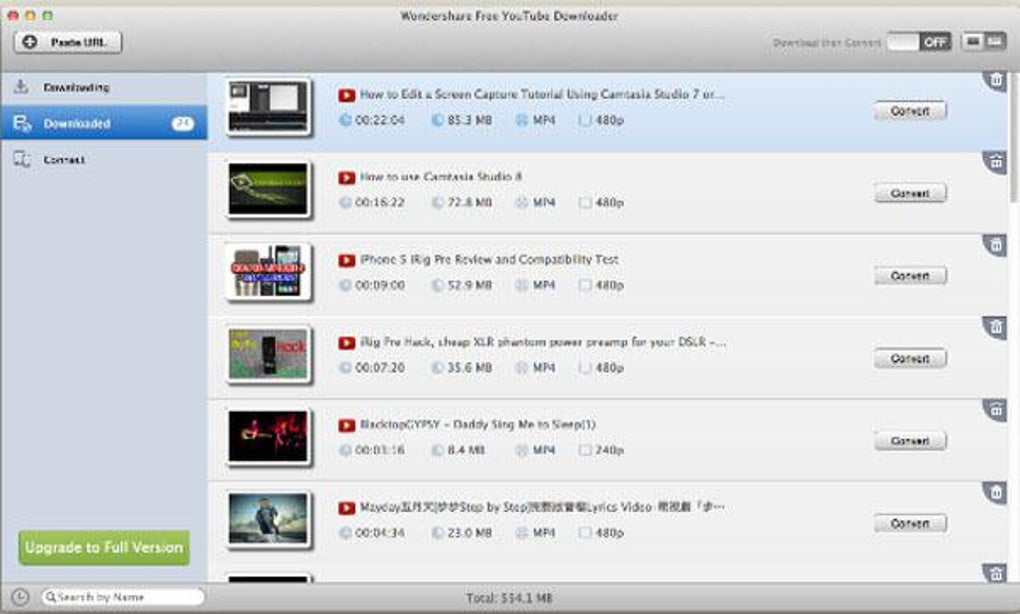Delete the iPhone 5 iRig Pre Review video

996,245
